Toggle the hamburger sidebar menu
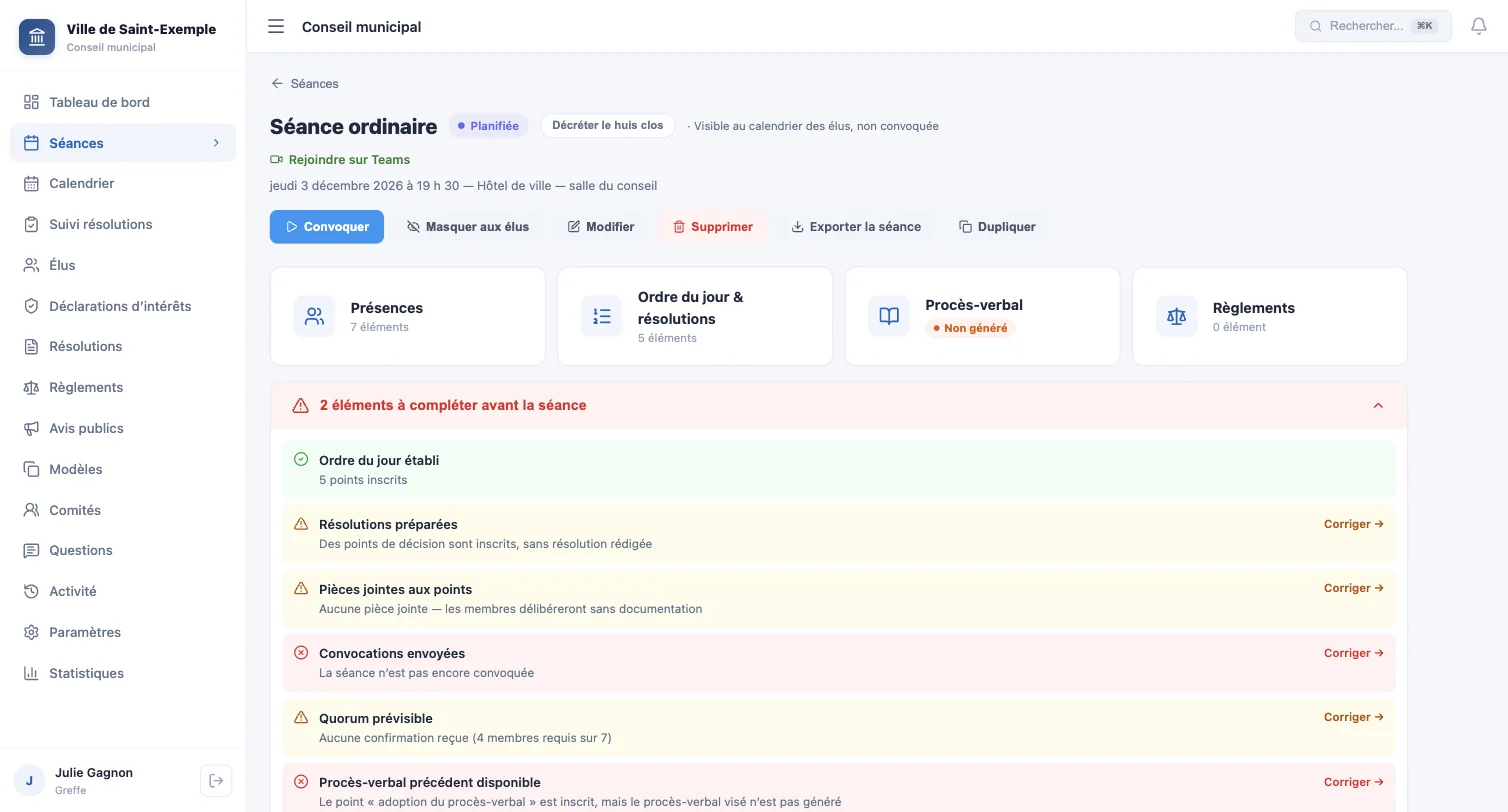 coord(276,27)
